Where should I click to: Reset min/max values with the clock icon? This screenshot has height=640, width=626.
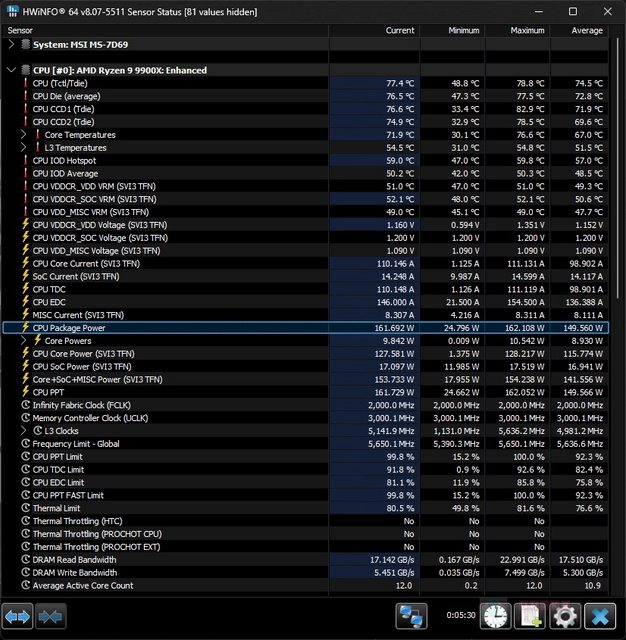(x=496, y=615)
